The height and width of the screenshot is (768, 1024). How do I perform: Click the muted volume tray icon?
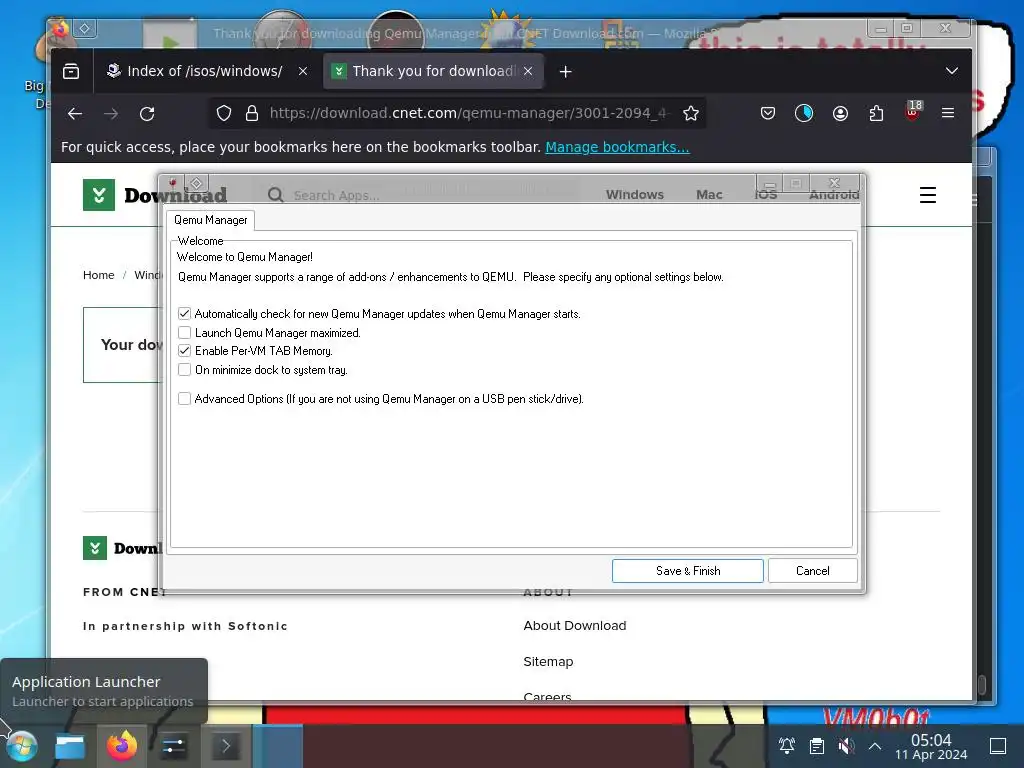846,746
